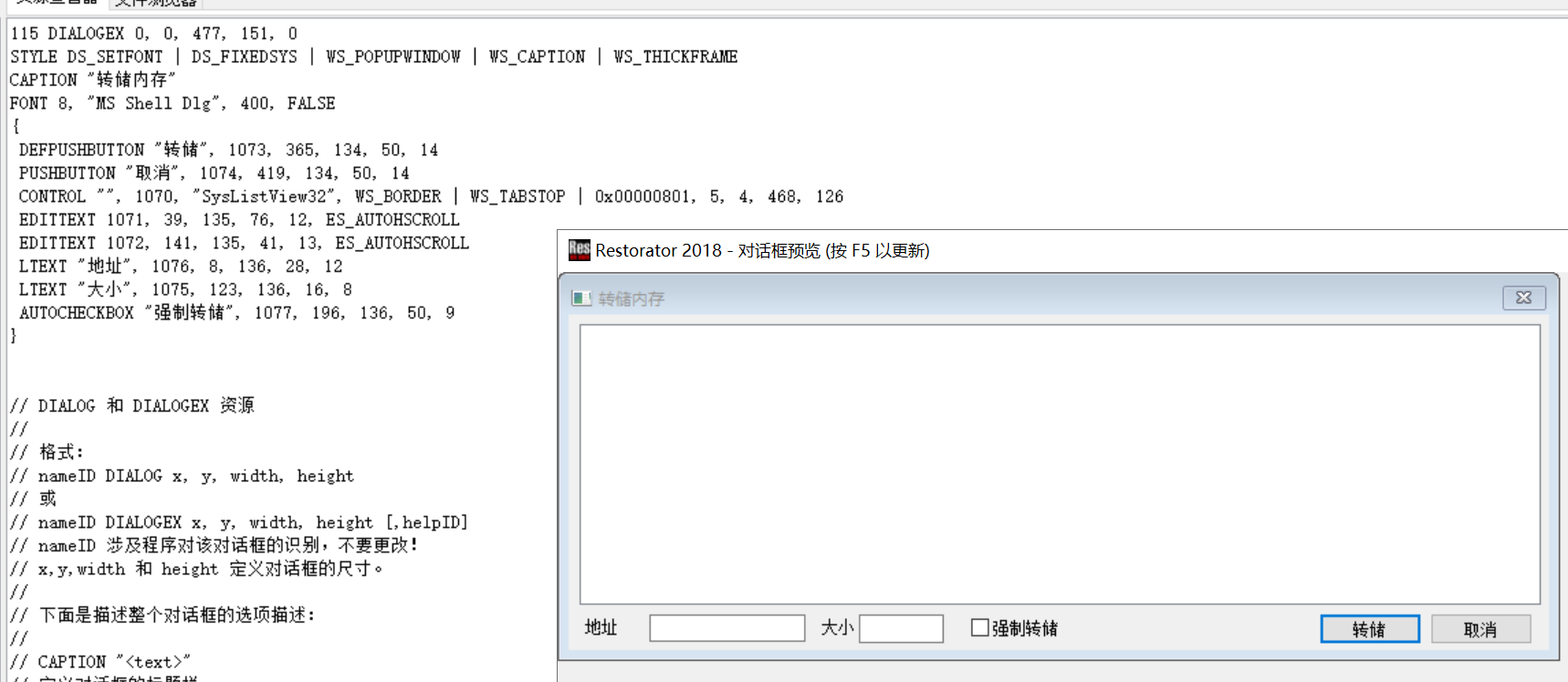The width and height of the screenshot is (1568, 682).
Task: Click the 取消 button in dialog preview
Action: (1480, 629)
